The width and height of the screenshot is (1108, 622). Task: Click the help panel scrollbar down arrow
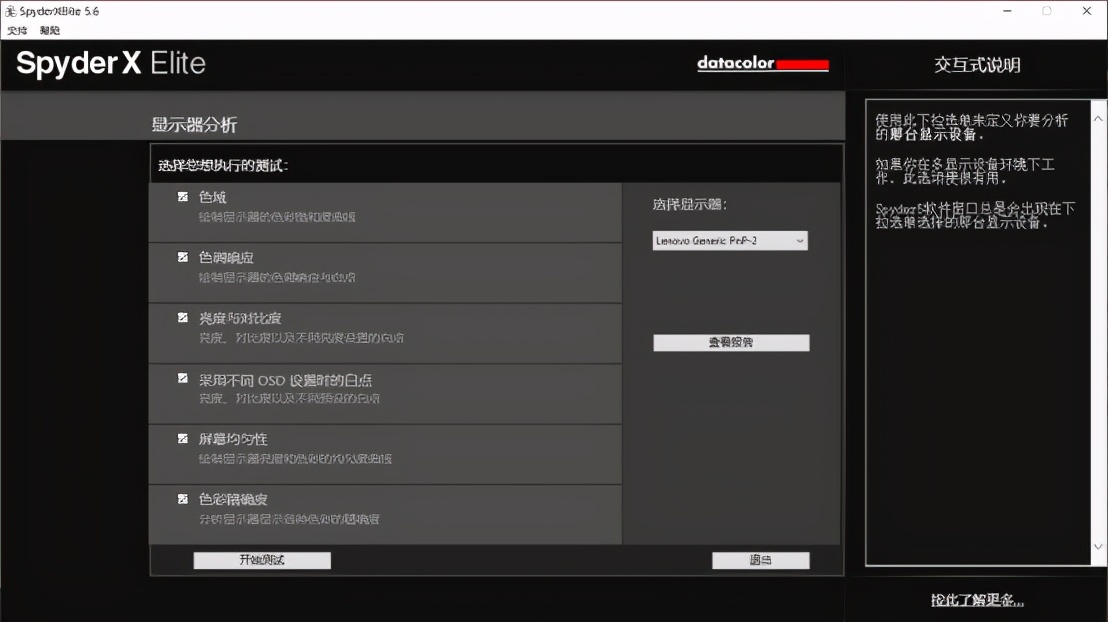pyautogui.click(x=1098, y=546)
